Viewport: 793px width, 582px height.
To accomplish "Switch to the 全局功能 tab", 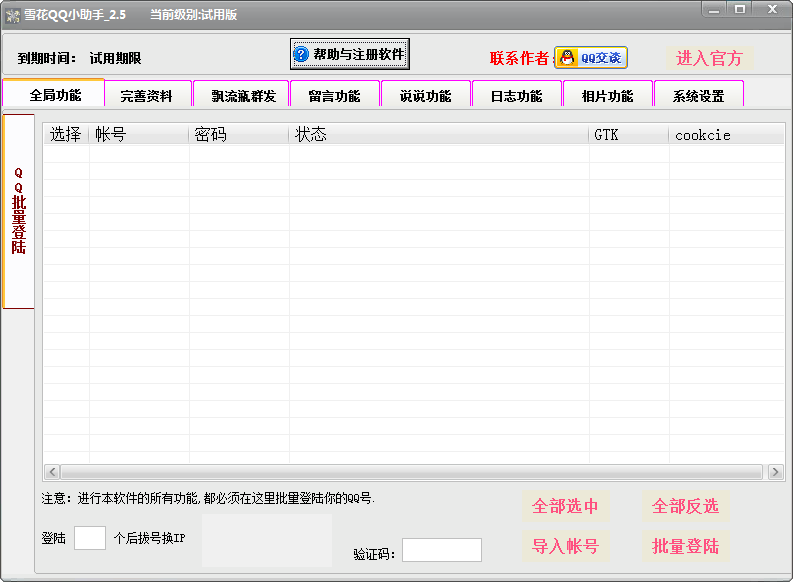I will tap(54, 94).
